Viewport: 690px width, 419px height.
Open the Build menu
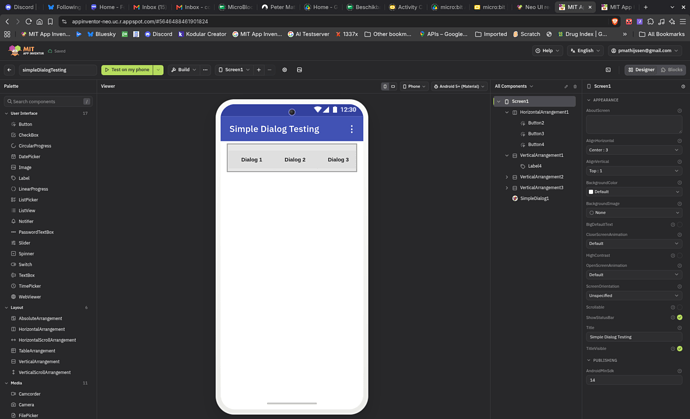pos(184,70)
